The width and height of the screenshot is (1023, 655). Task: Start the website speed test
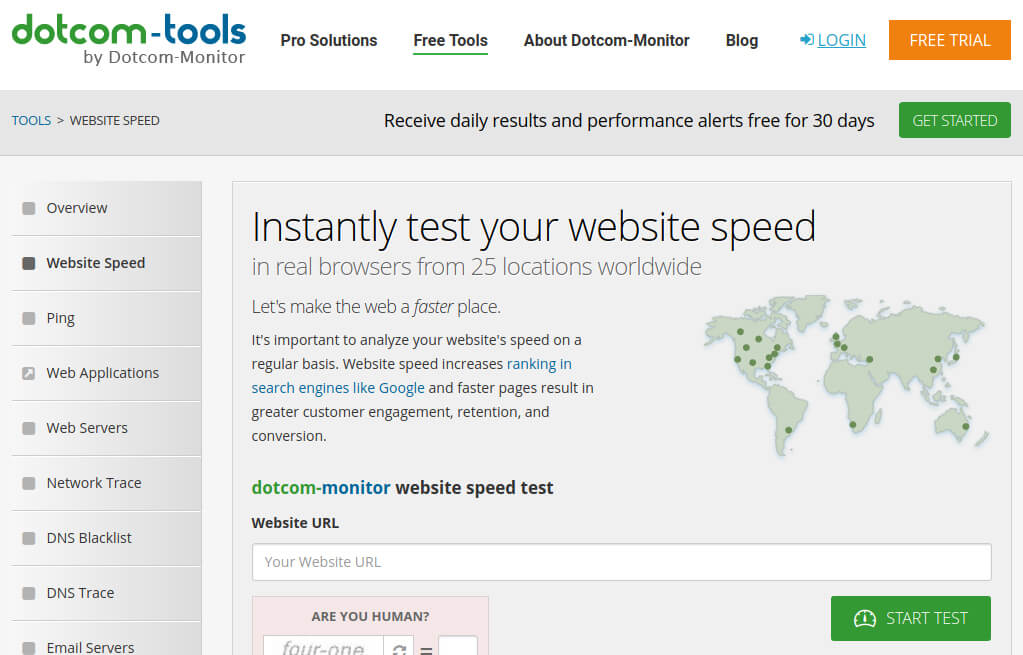coord(910,618)
